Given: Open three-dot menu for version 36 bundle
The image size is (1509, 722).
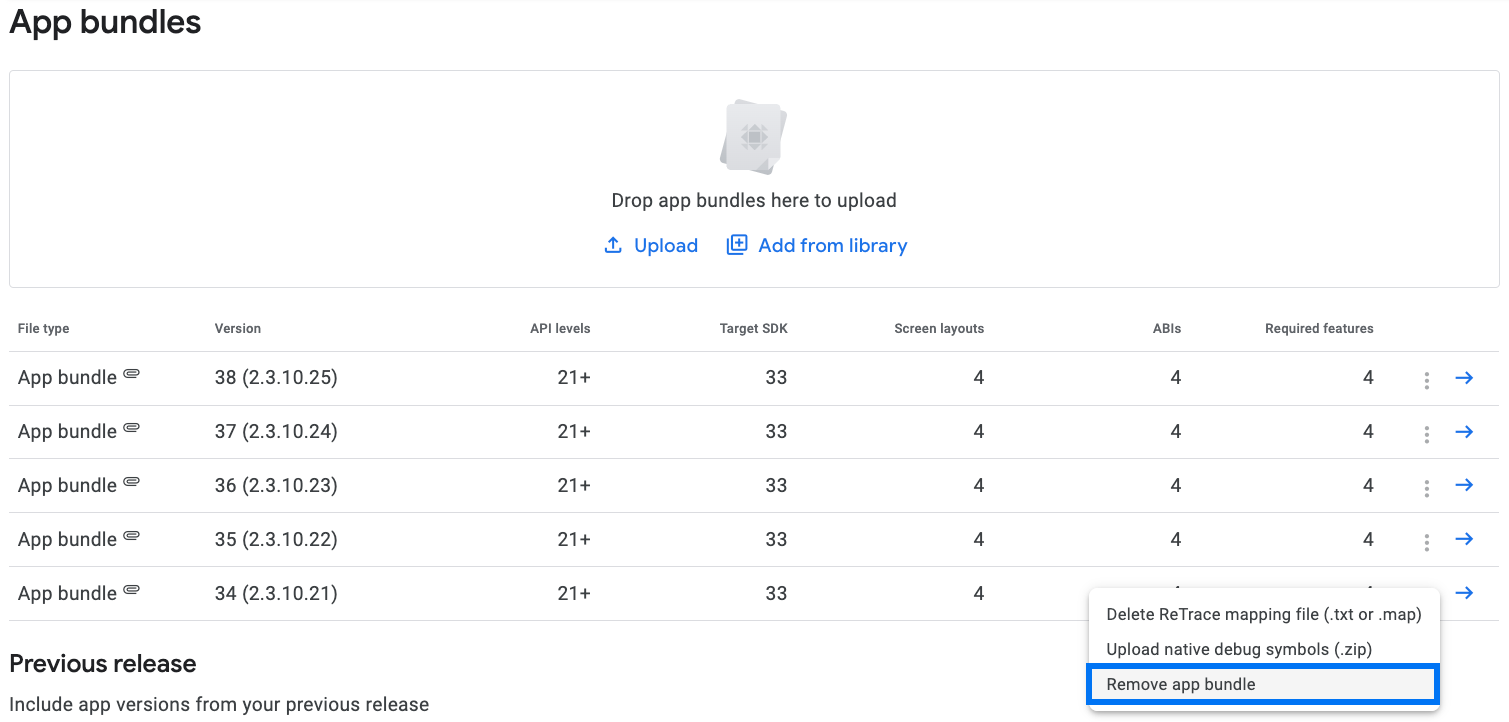Looking at the screenshot, I should tap(1427, 488).
